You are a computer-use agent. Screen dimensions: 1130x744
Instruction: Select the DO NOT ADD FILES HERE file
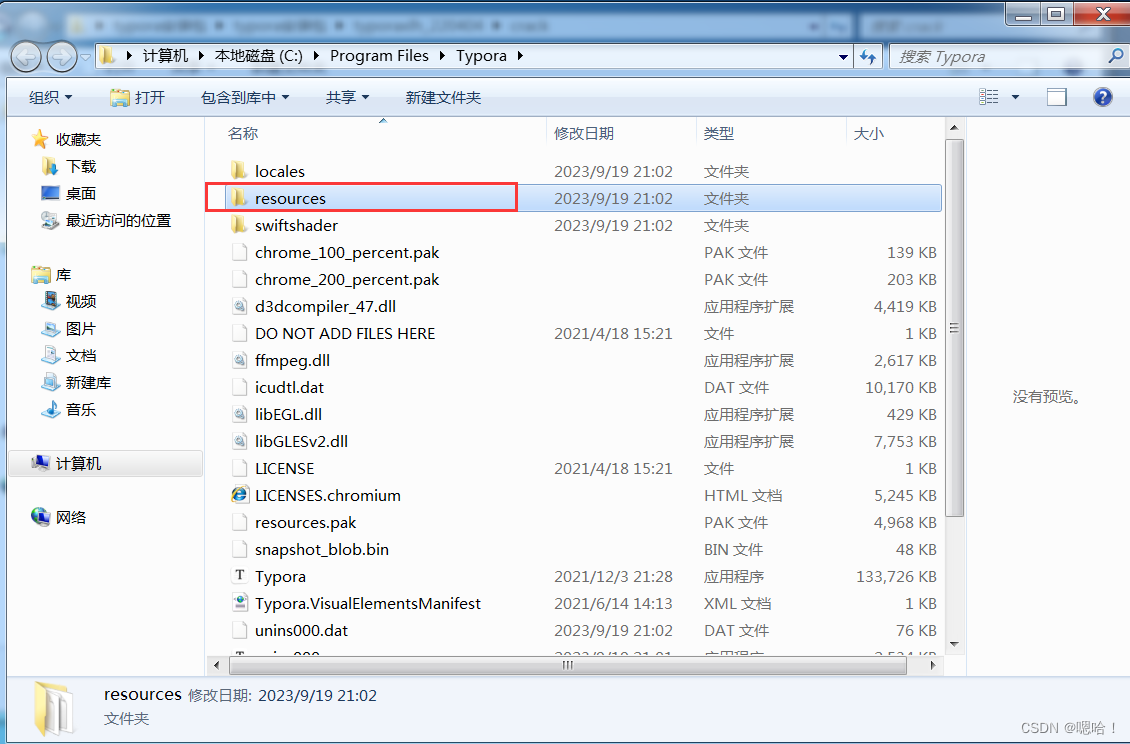[344, 333]
